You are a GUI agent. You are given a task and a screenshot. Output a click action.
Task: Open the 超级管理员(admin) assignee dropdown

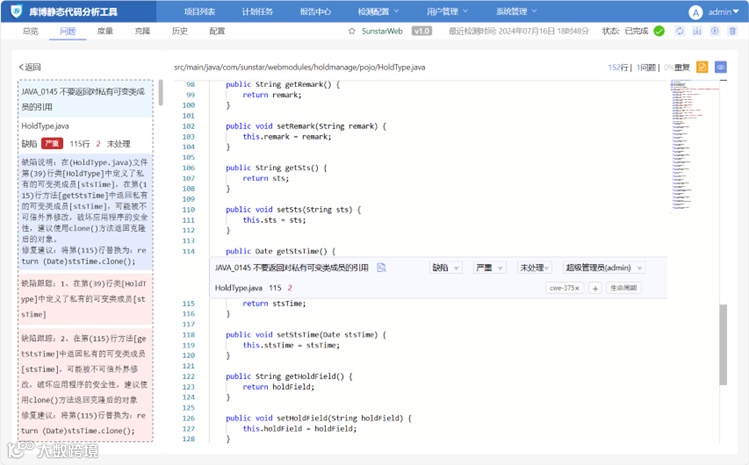pos(604,268)
